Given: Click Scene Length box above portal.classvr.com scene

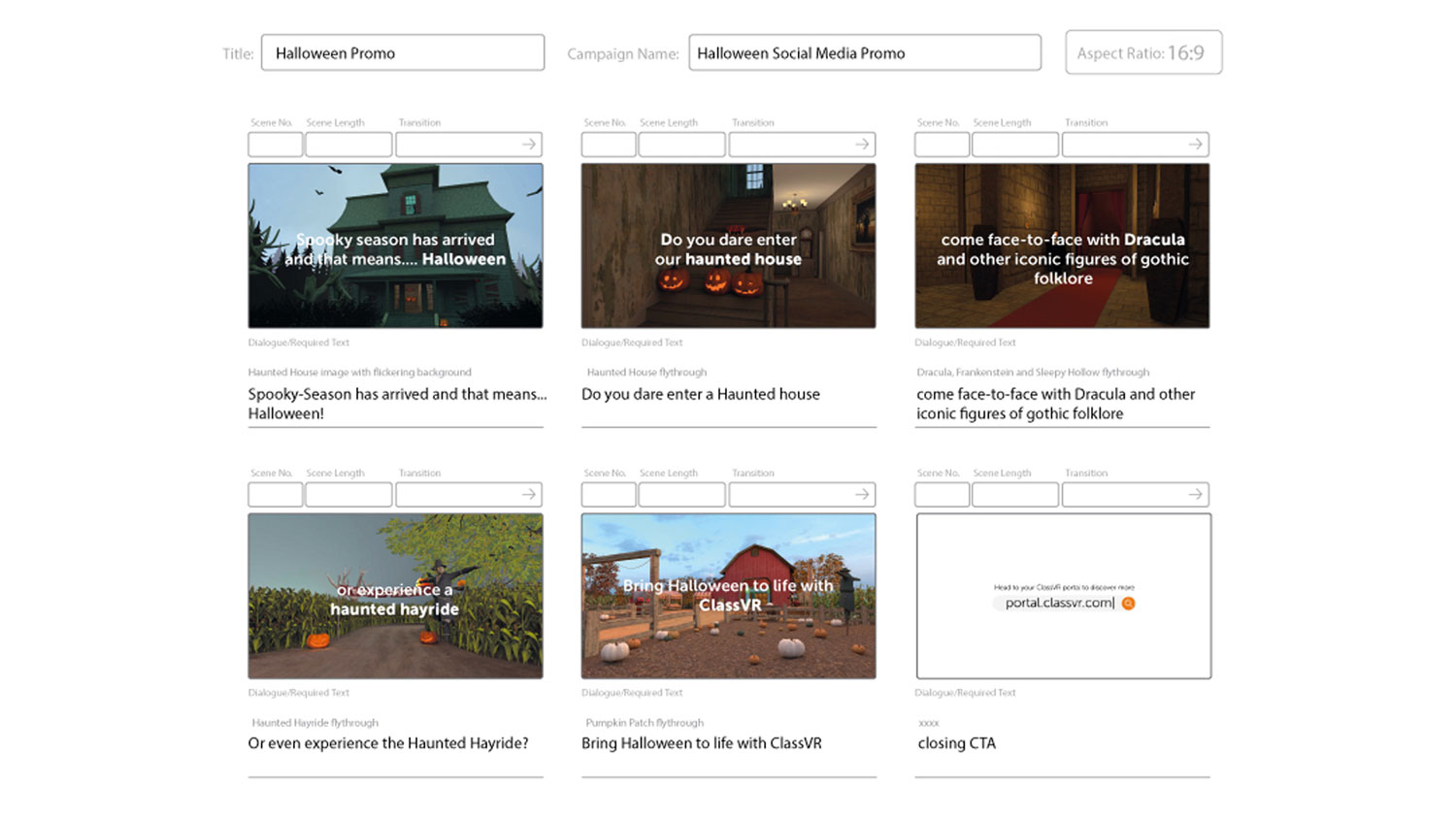Looking at the screenshot, I should point(1015,495).
